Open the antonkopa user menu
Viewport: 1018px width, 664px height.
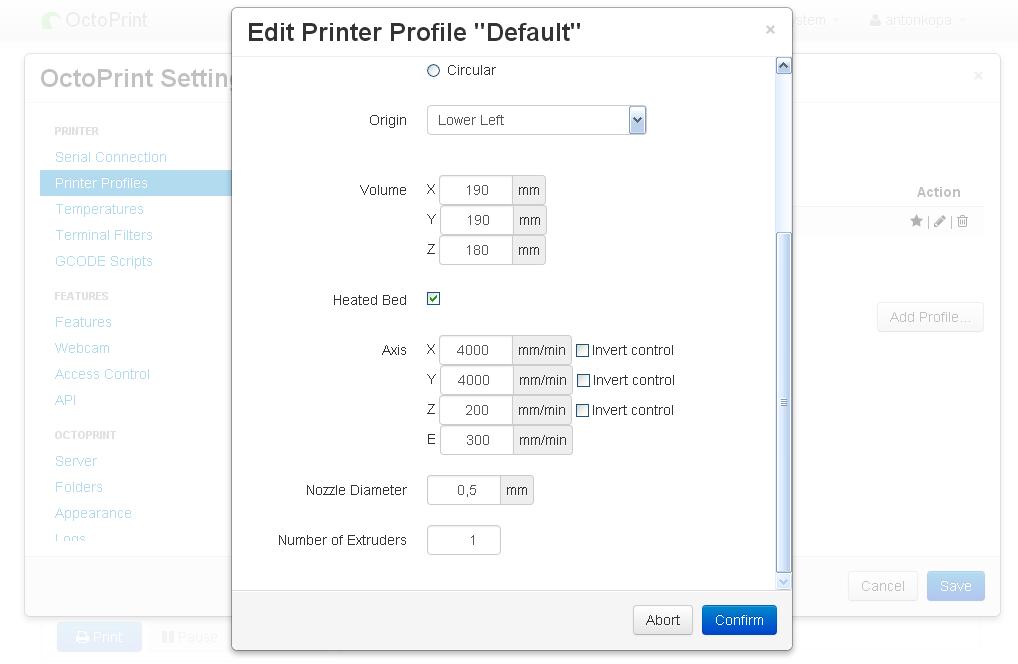click(917, 20)
